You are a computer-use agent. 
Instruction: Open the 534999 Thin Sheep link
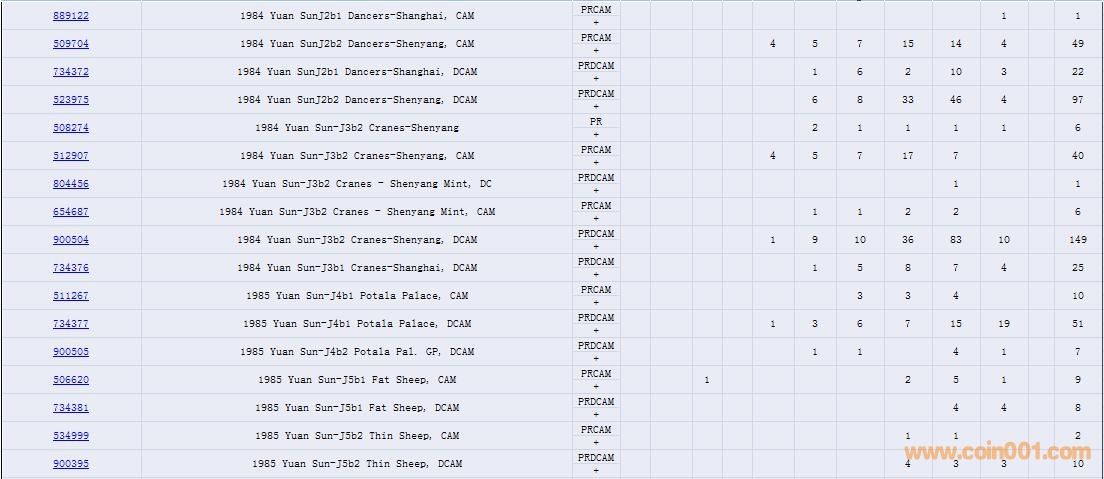(71, 436)
